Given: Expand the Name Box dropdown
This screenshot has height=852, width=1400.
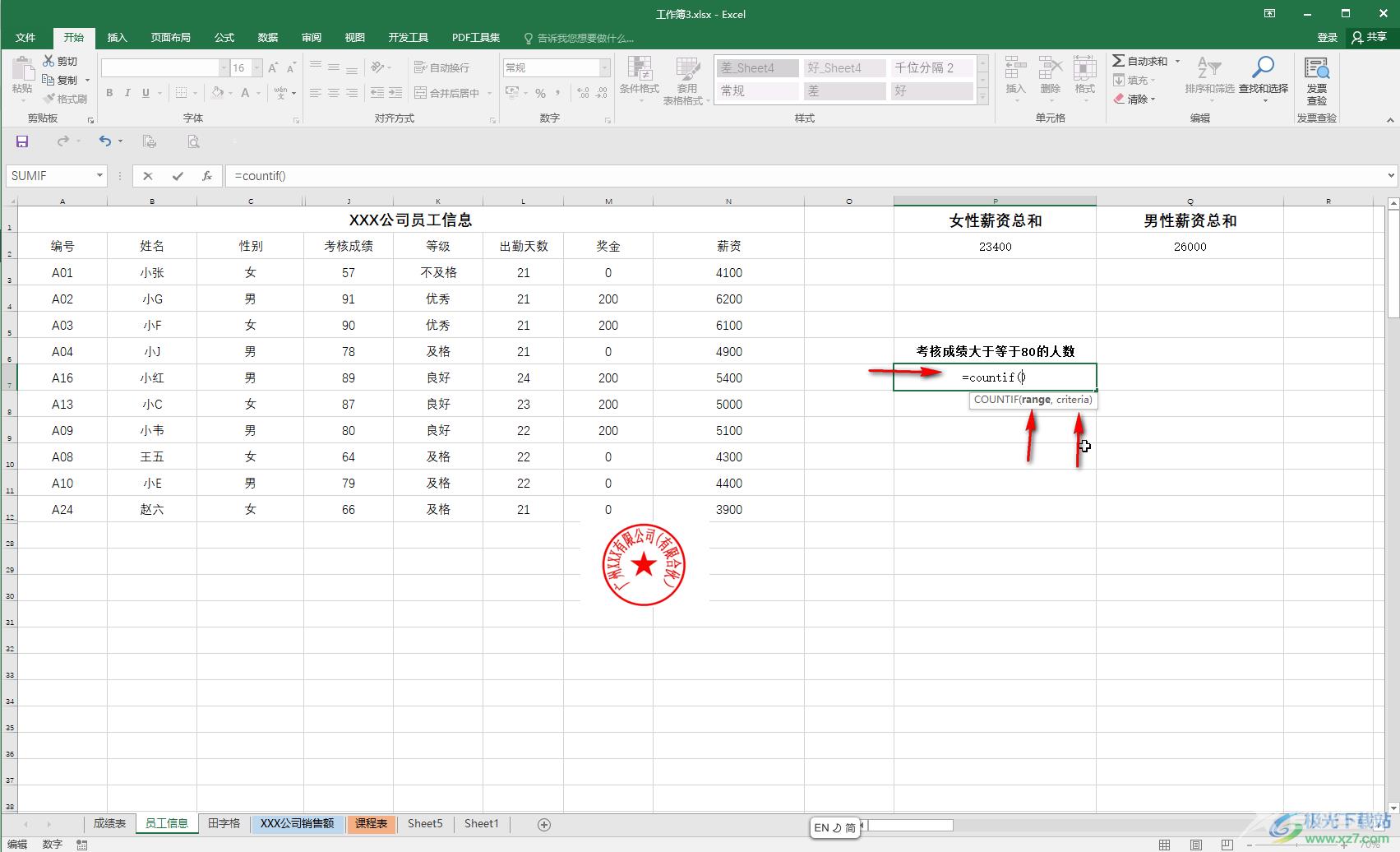Looking at the screenshot, I should [x=99, y=175].
